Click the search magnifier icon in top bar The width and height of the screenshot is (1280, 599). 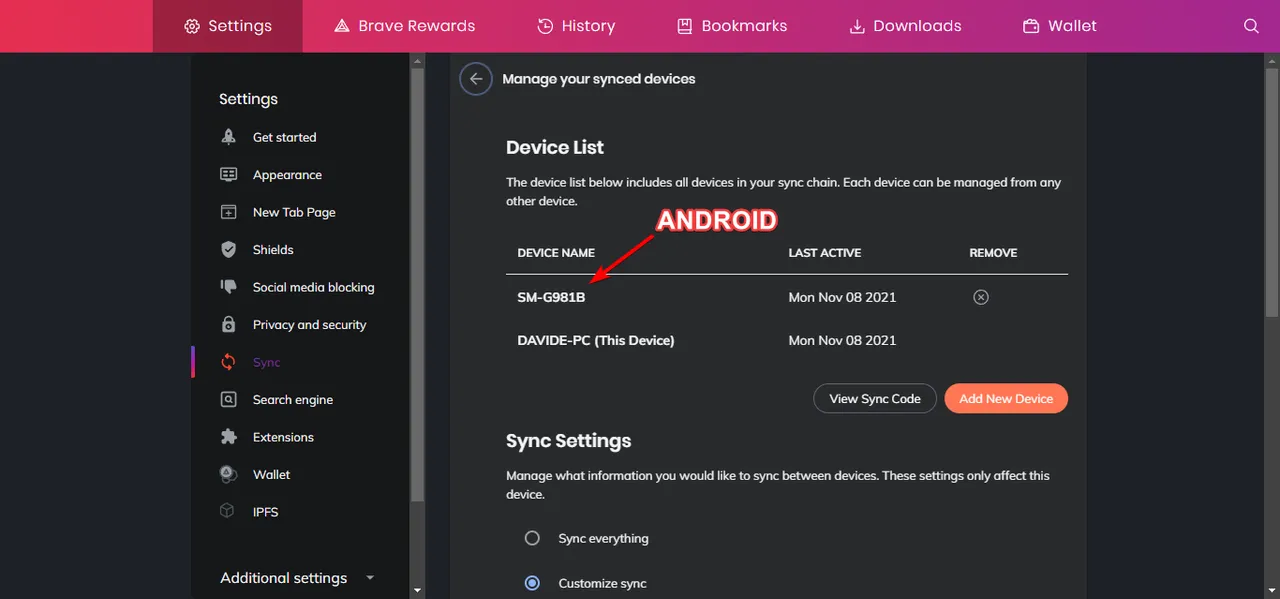(1251, 26)
